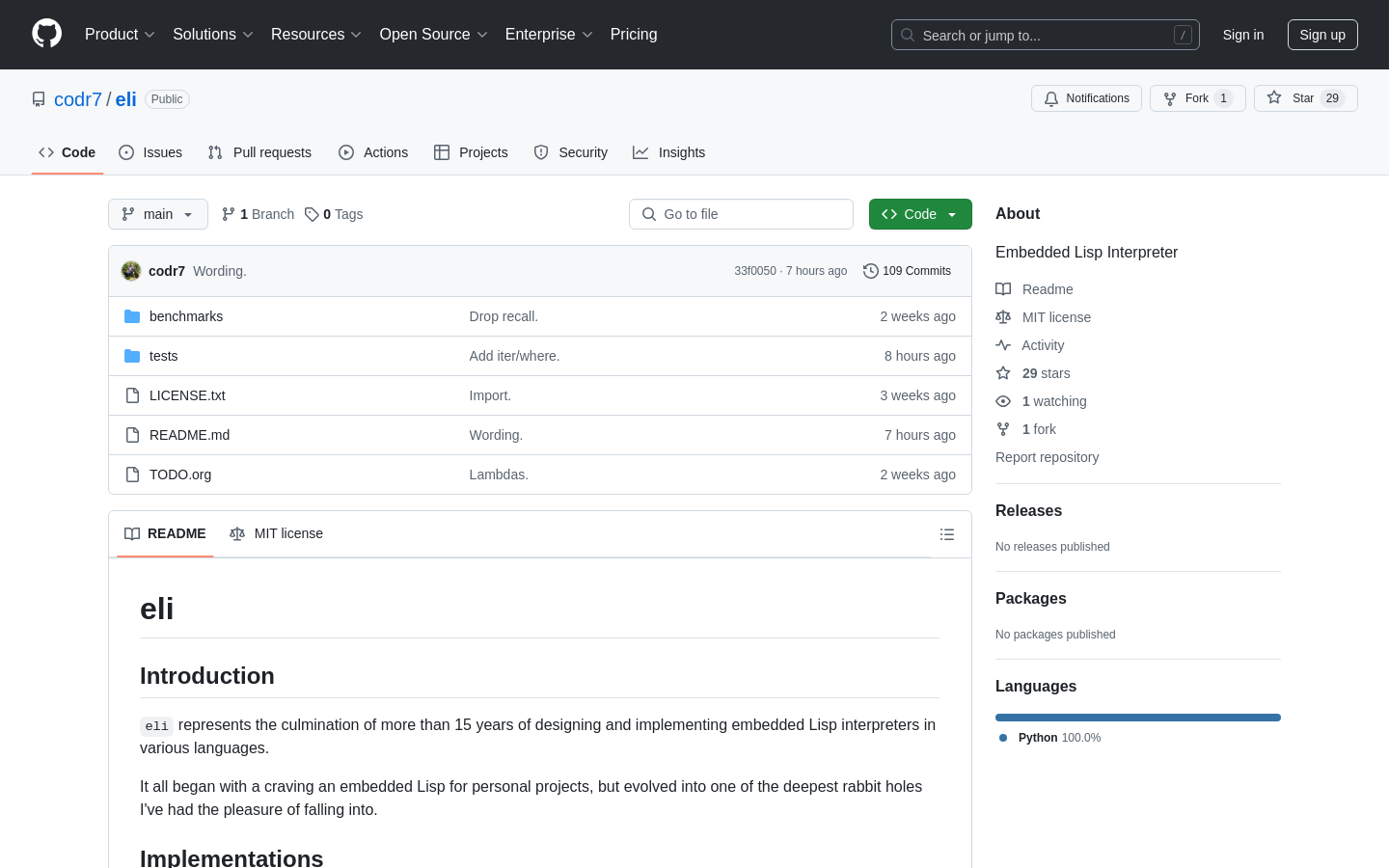Switch to the Insights tab
This screenshot has height=868, width=1389.
[669, 152]
